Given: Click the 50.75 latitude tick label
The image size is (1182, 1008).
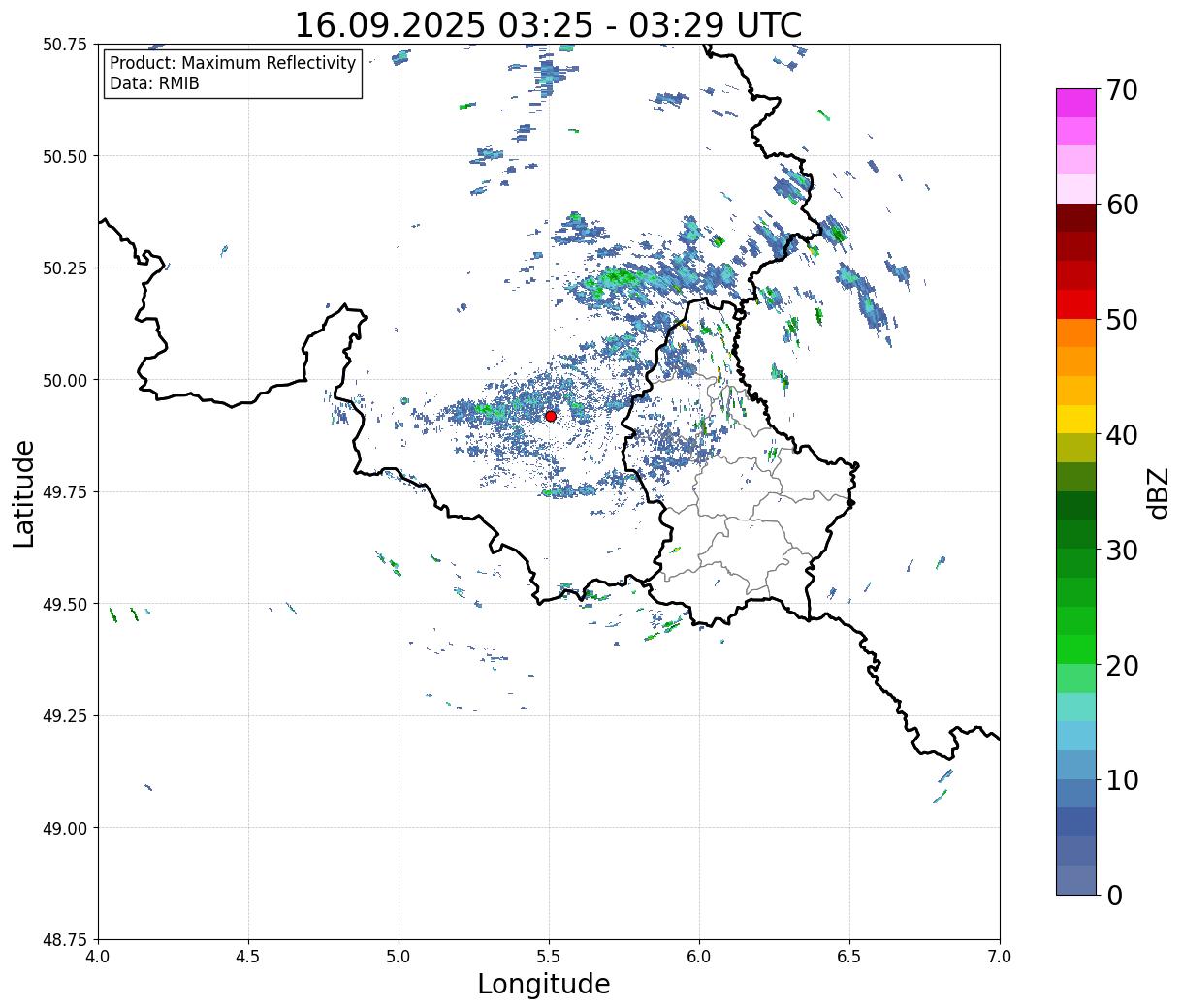Looking at the screenshot, I should tap(66, 45).
